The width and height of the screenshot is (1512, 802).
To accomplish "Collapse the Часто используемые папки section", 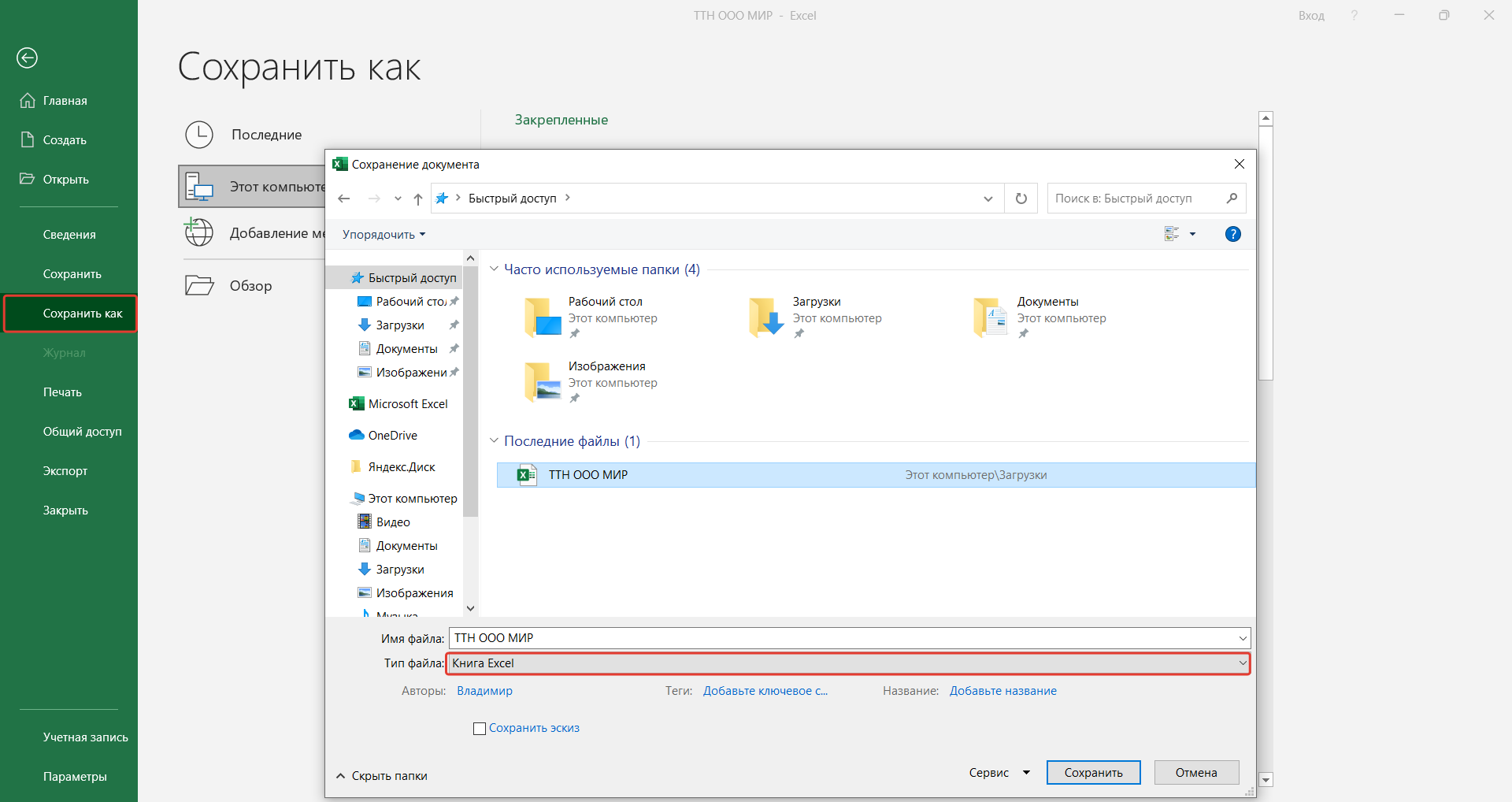I will (494, 269).
